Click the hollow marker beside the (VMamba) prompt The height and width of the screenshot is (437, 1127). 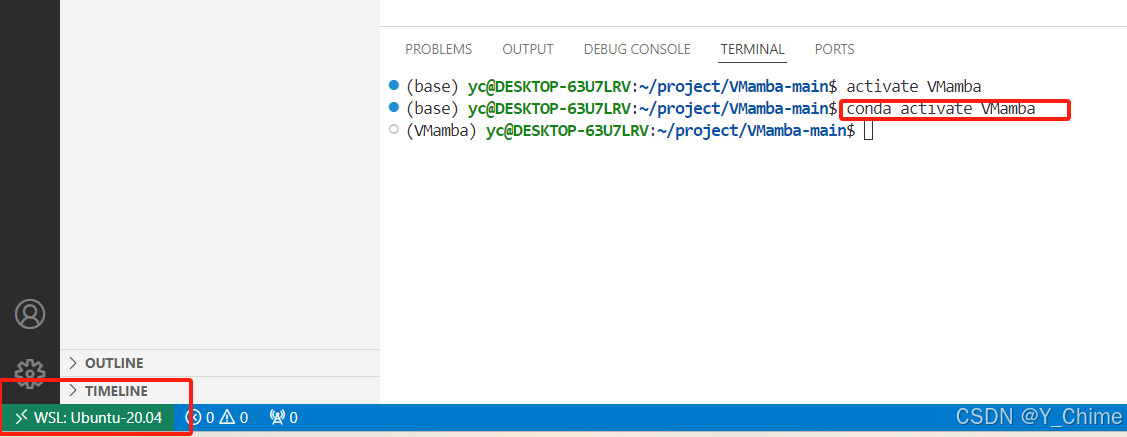pos(393,130)
